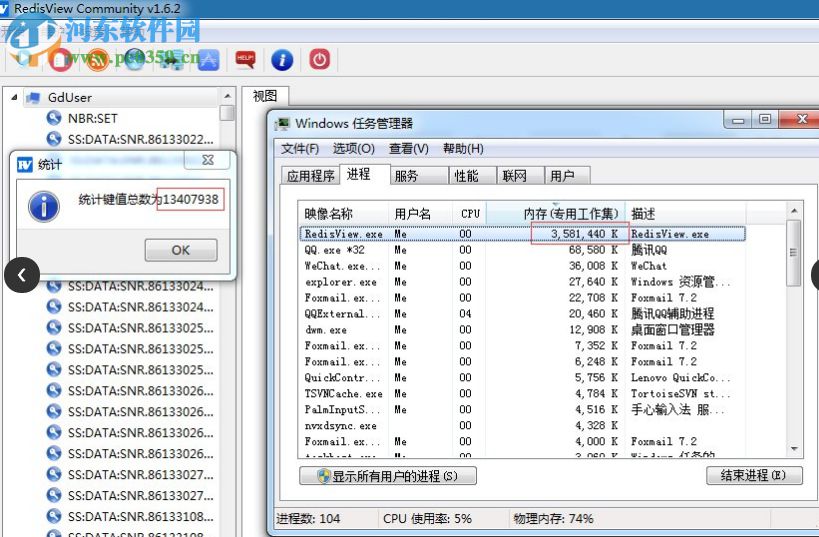Sort by the 映像名称 column header
The image size is (819, 537).
pyautogui.click(x=344, y=214)
